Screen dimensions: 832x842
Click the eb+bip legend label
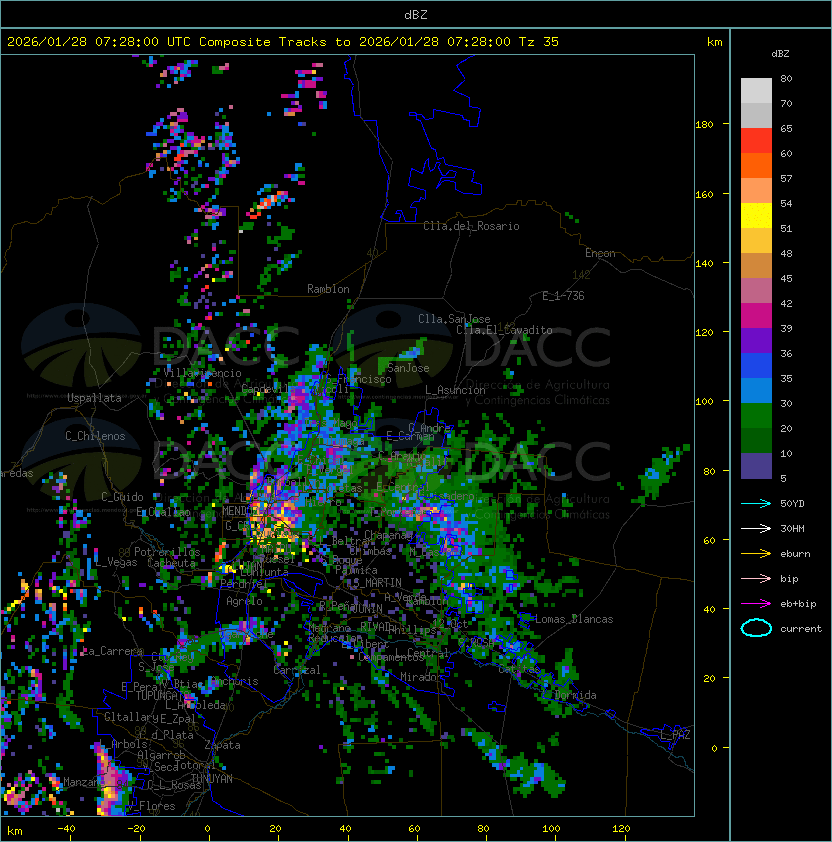pyautogui.click(x=798, y=604)
